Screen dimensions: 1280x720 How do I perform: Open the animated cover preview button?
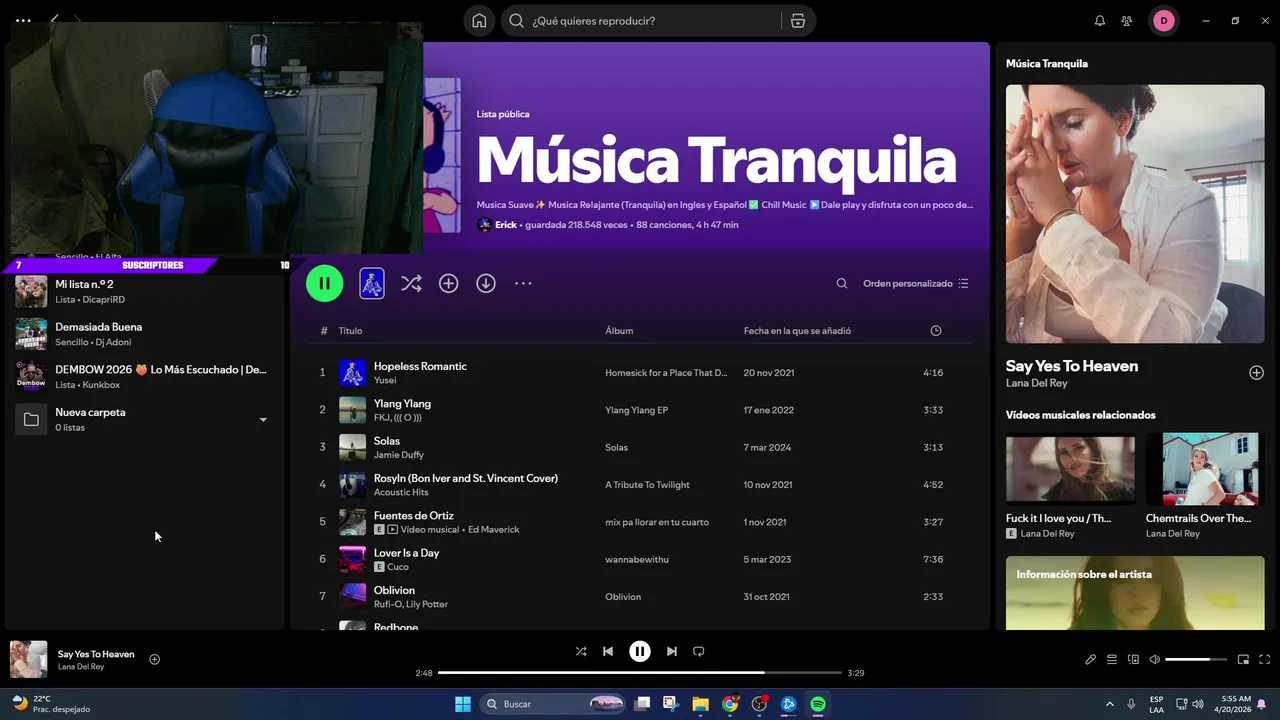click(371, 284)
